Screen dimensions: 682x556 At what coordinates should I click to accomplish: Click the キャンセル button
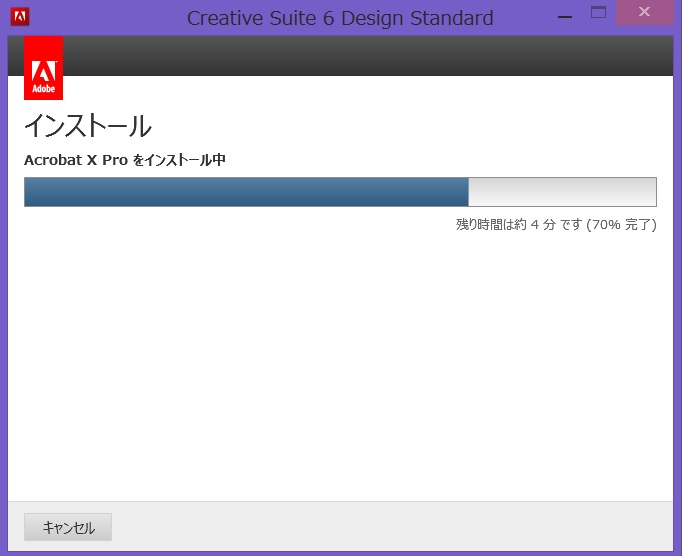pos(68,527)
